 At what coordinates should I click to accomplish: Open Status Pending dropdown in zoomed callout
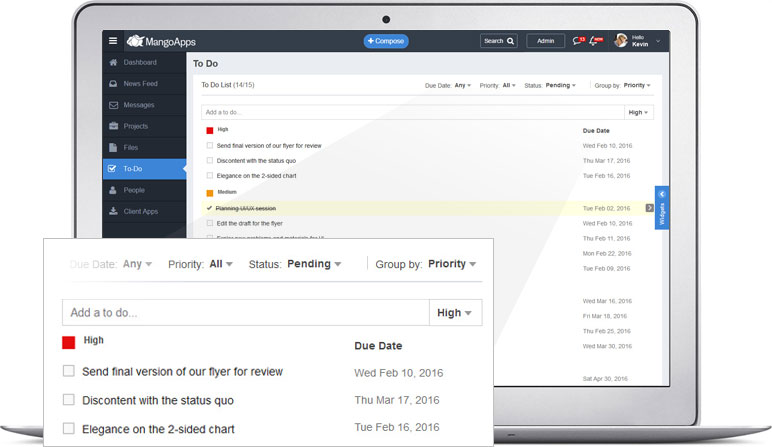tap(314, 264)
